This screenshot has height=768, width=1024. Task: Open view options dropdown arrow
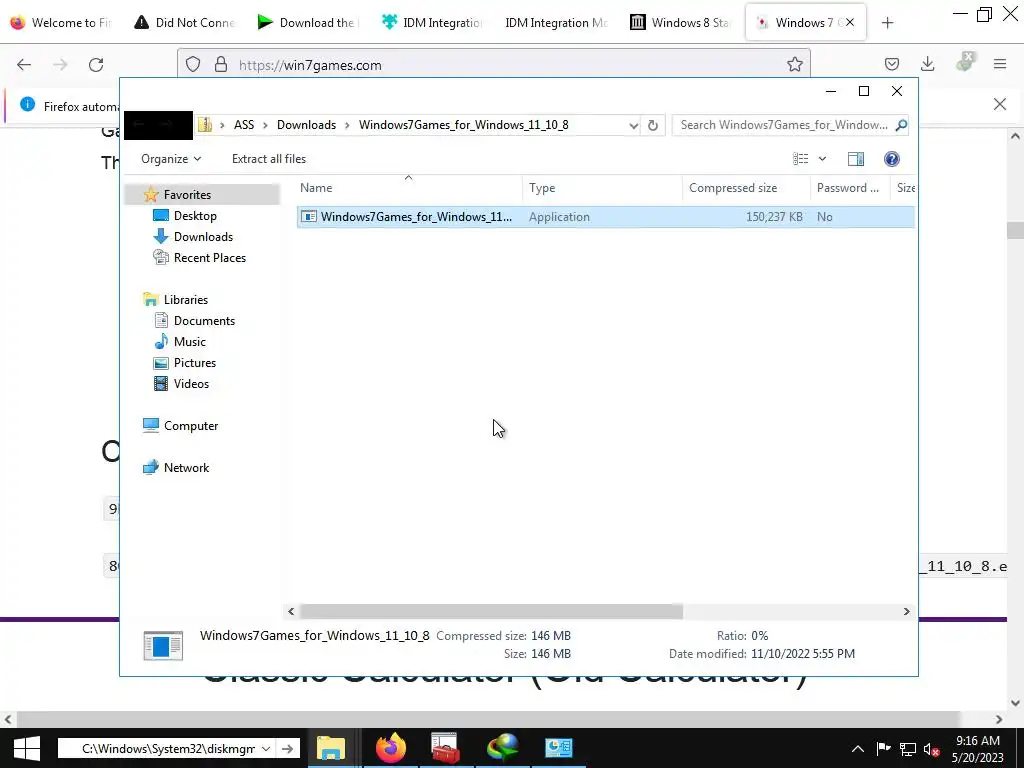pyautogui.click(x=822, y=159)
